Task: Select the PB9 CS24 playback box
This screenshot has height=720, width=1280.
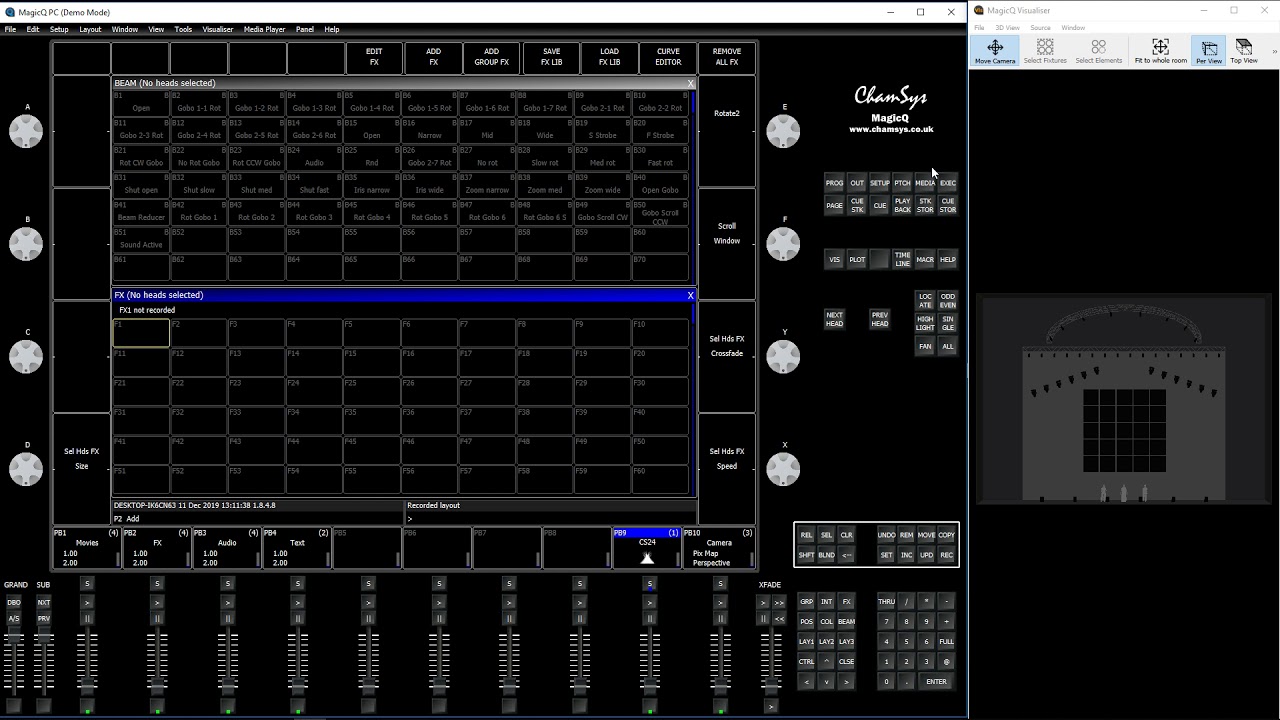Action: click(647, 548)
